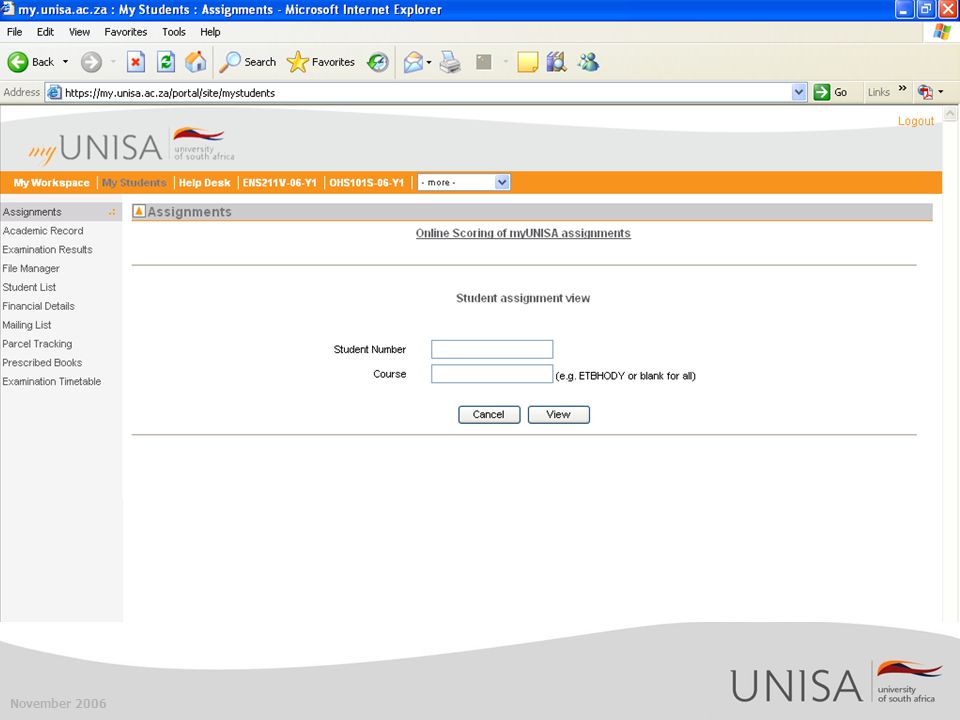Image resolution: width=960 pixels, height=720 pixels.
Task: Click the Cancel button
Action: tap(489, 414)
